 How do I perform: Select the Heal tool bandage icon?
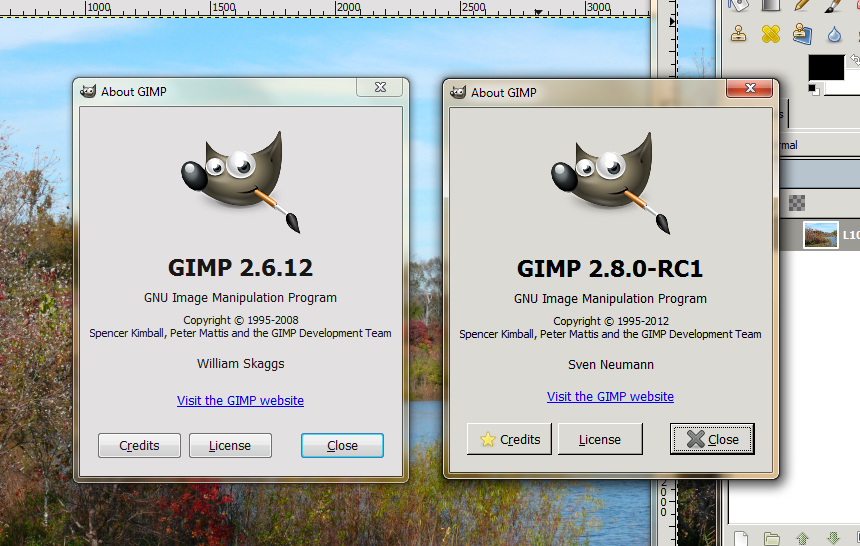coord(770,34)
